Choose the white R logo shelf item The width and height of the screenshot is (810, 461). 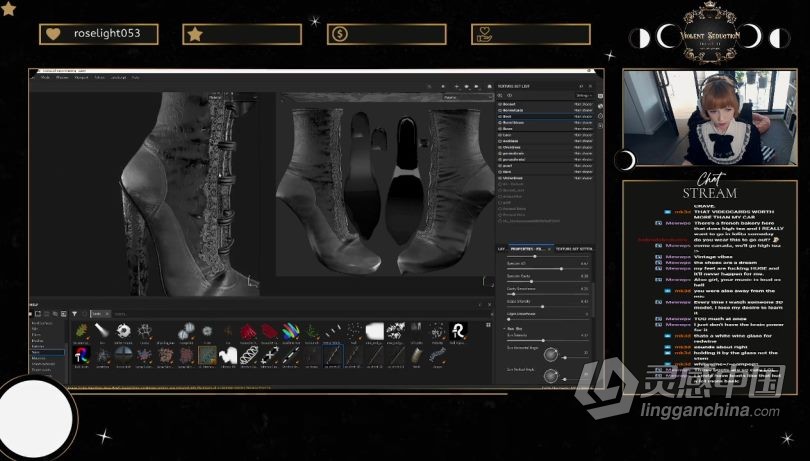458,330
